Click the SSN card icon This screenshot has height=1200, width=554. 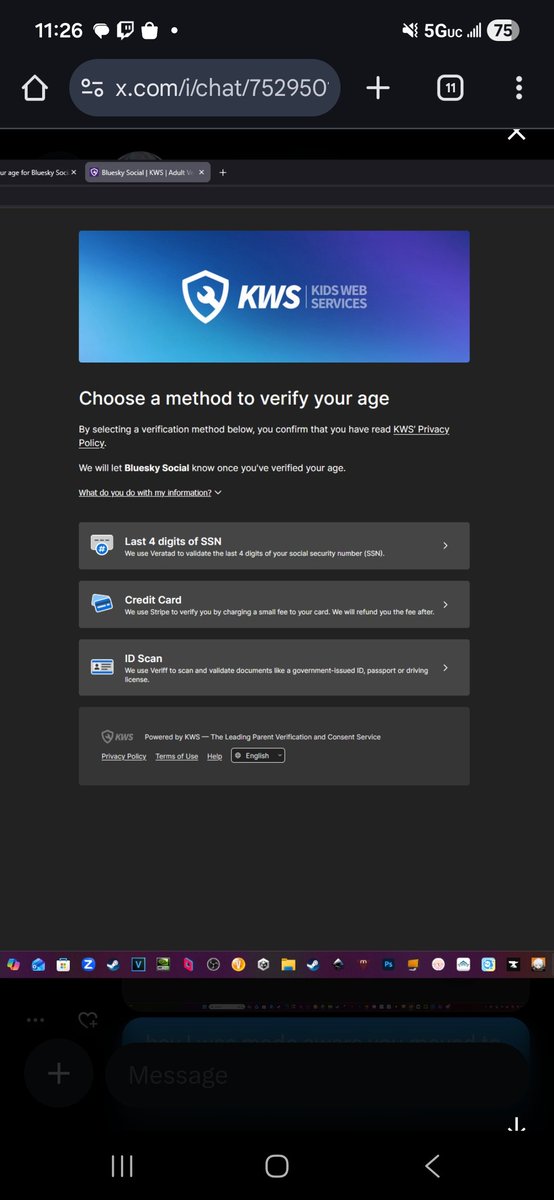[x=102, y=546]
